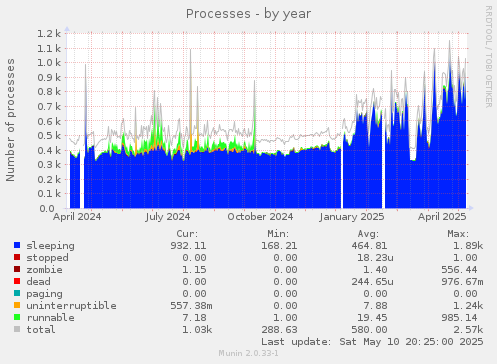Click sleeping maximum value 1.89k
The height and width of the screenshot is (364, 497).
[x=468, y=246]
